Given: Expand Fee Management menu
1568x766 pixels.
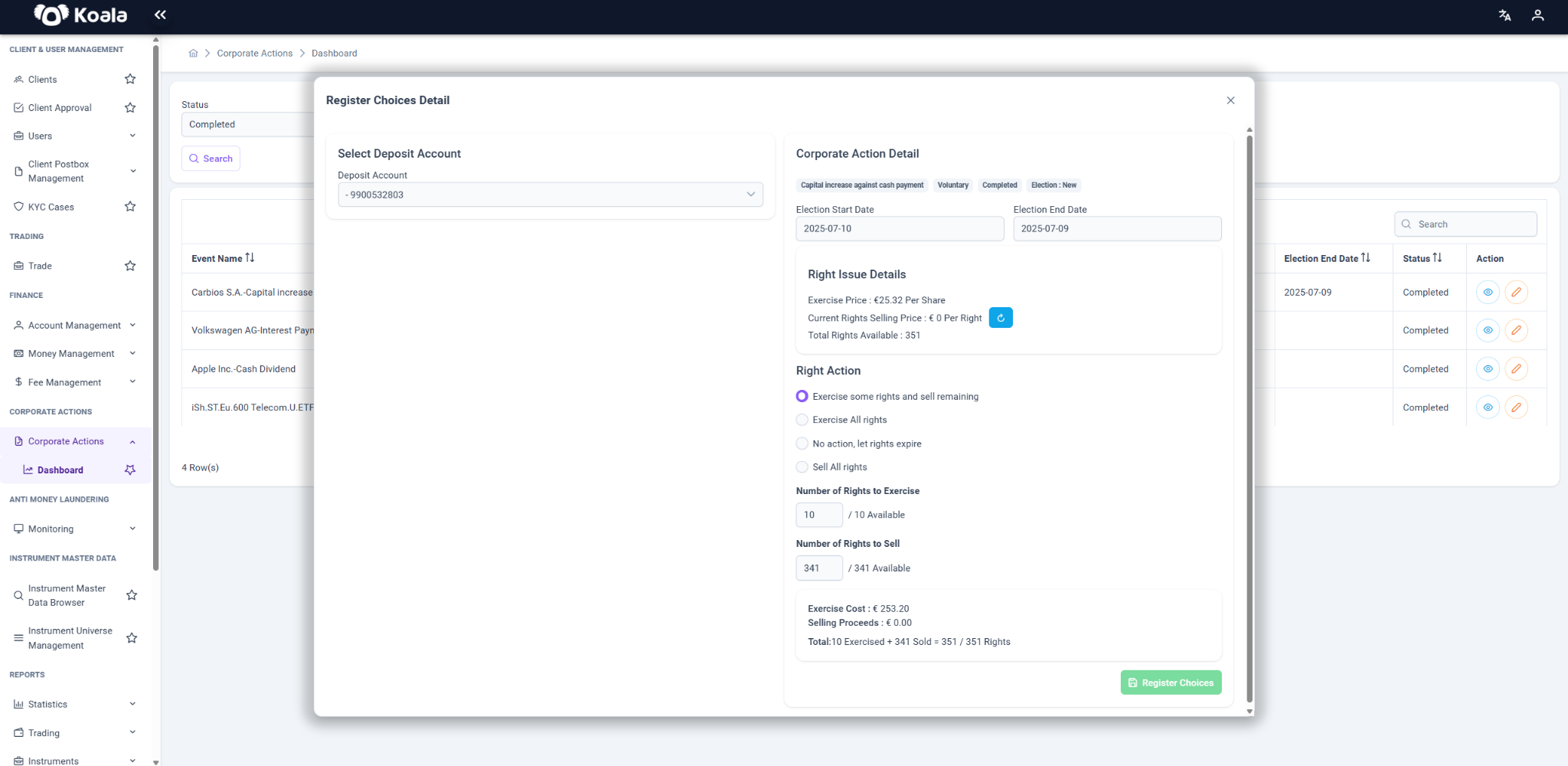Looking at the screenshot, I should (132, 381).
